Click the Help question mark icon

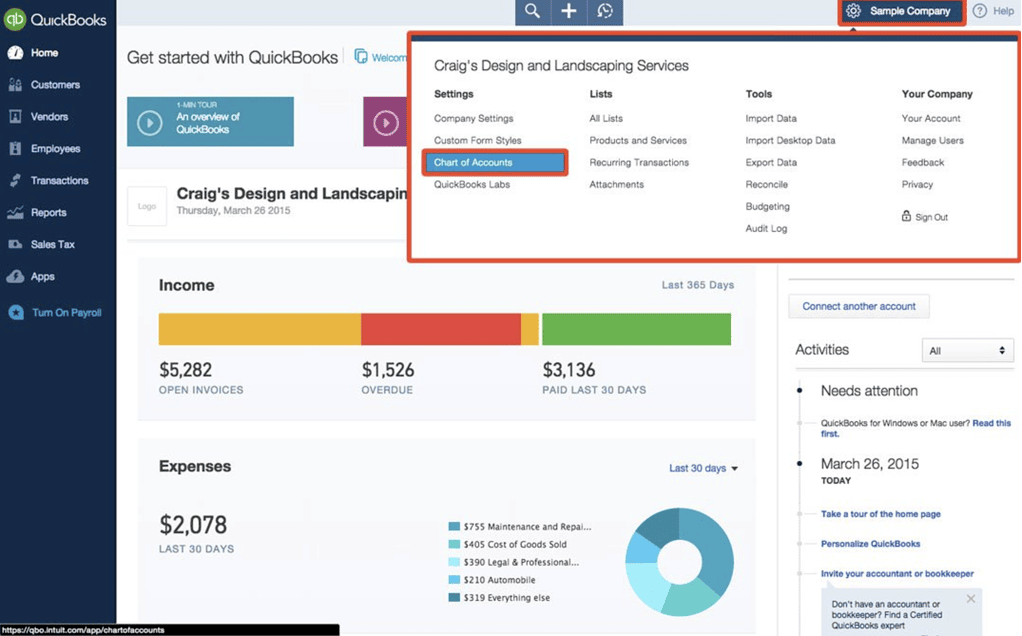tap(977, 11)
